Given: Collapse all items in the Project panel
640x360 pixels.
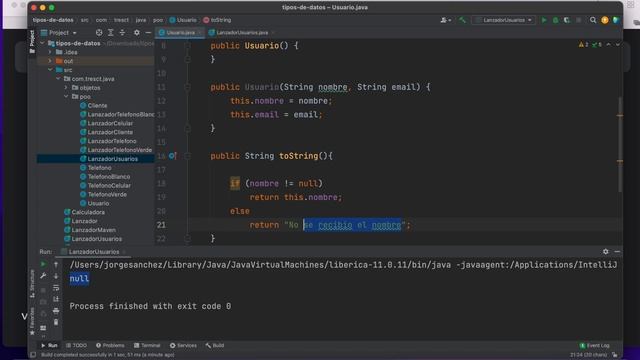Looking at the screenshot, I should [122, 33].
